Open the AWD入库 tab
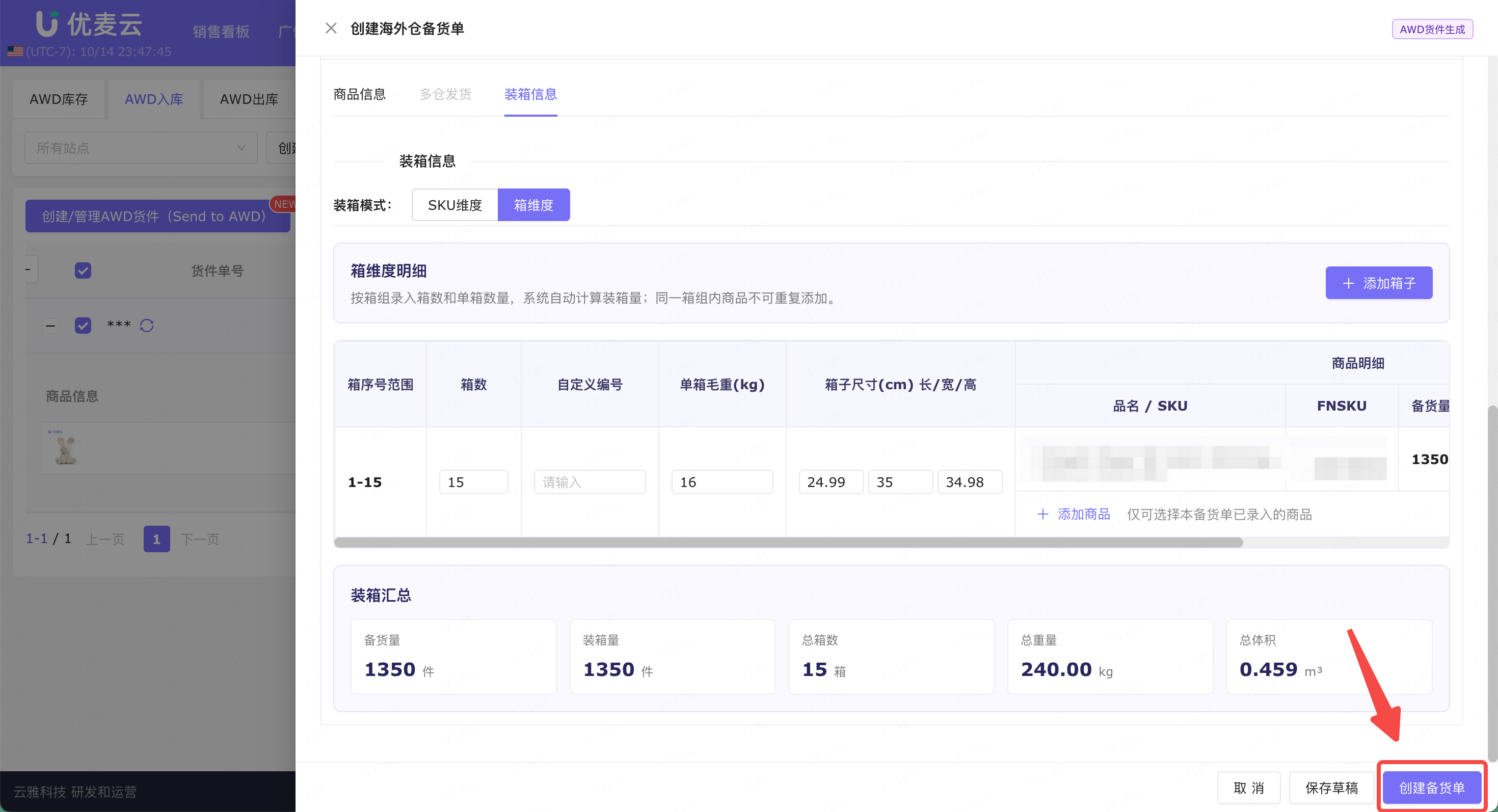Screen dimensions: 1498x812 [153, 99]
